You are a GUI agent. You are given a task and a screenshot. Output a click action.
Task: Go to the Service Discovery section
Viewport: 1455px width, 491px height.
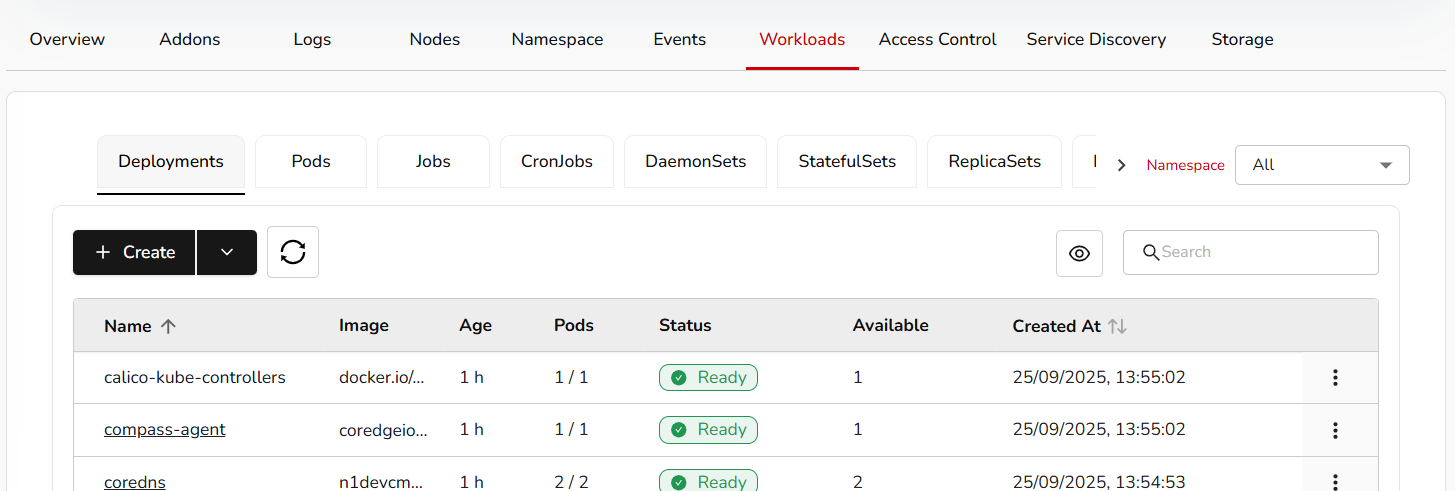click(x=1096, y=40)
